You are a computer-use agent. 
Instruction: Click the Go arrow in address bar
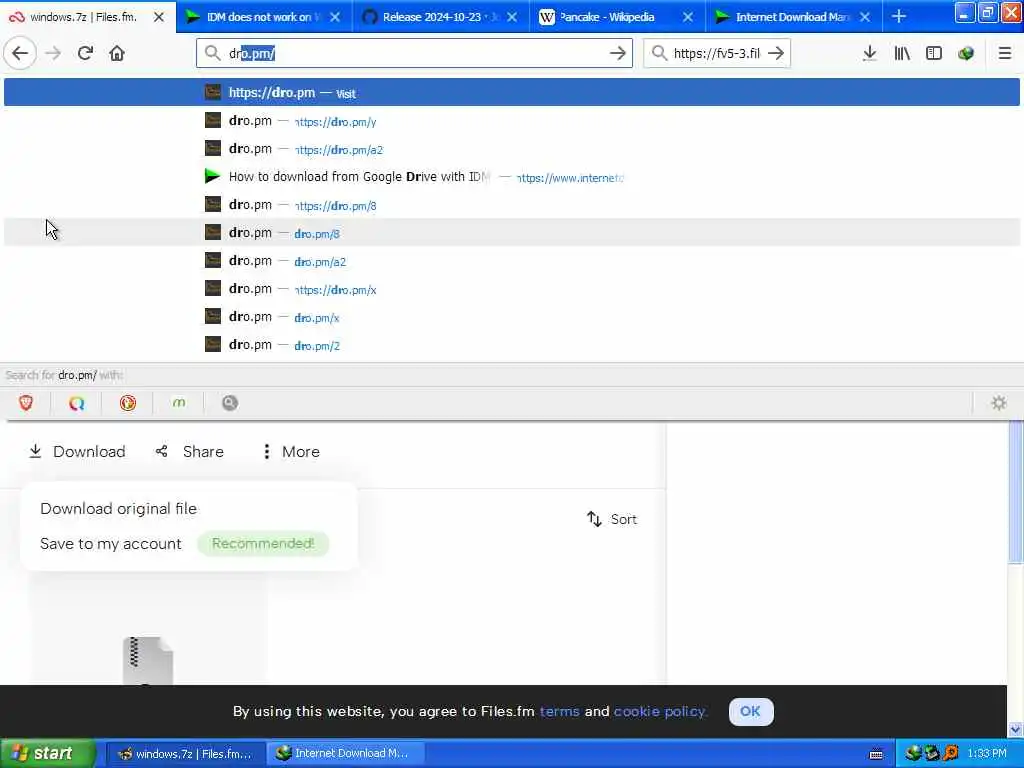click(x=617, y=54)
